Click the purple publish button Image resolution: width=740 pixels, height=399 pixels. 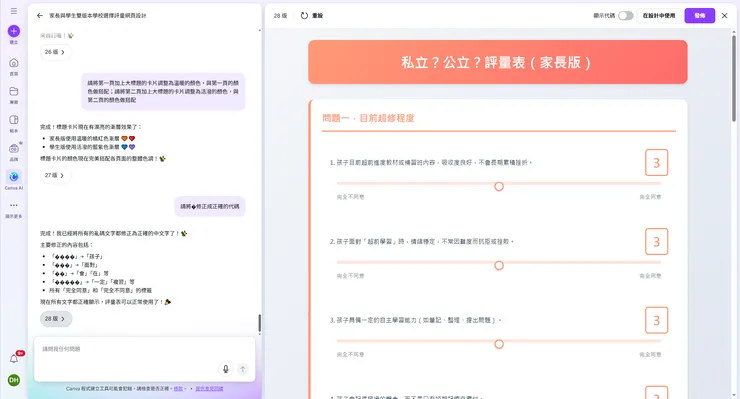click(x=699, y=16)
